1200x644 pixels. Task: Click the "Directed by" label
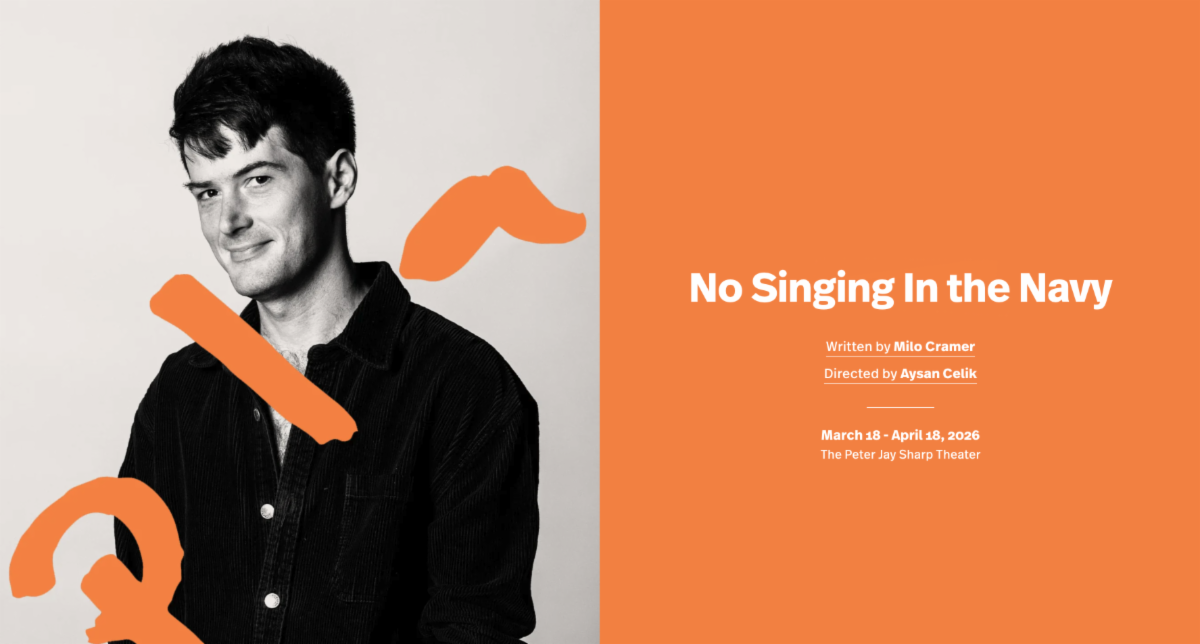pyautogui.click(x=860, y=374)
